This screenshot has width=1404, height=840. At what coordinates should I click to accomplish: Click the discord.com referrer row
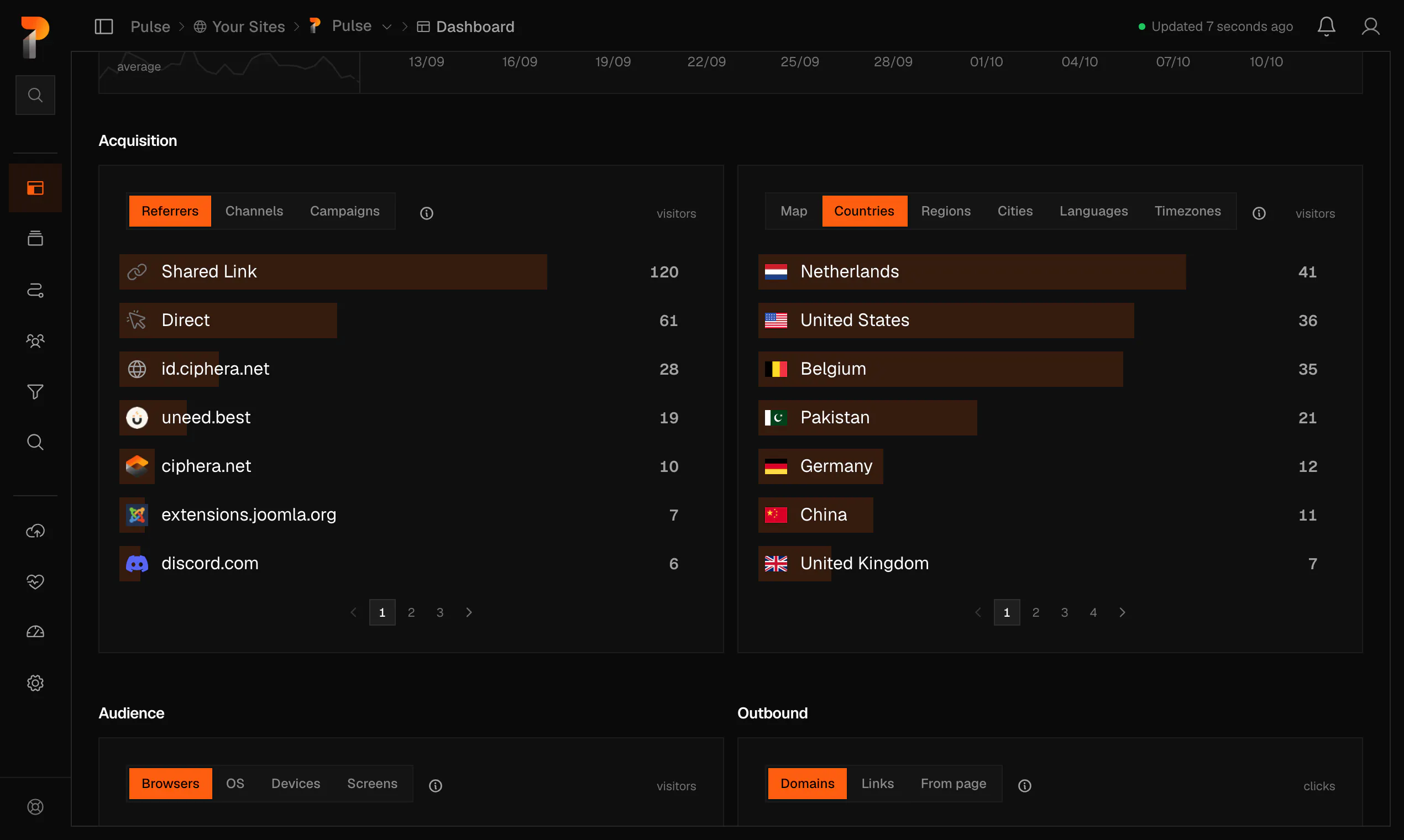[411, 564]
